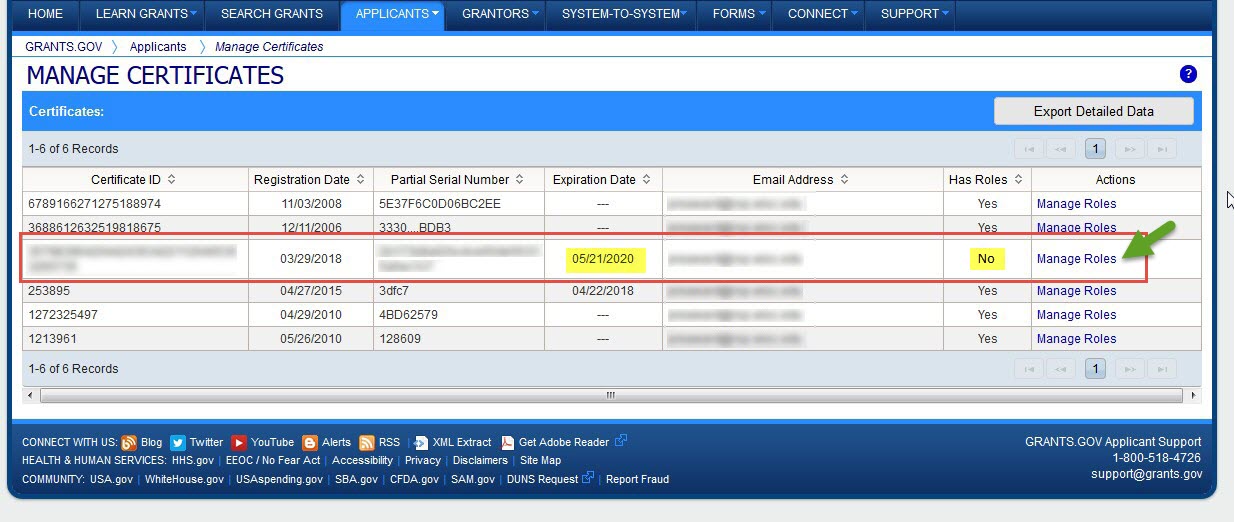Expand the CONNECT dropdown arrow
This screenshot has width=1234, height=522.
(x=855, y=14)
